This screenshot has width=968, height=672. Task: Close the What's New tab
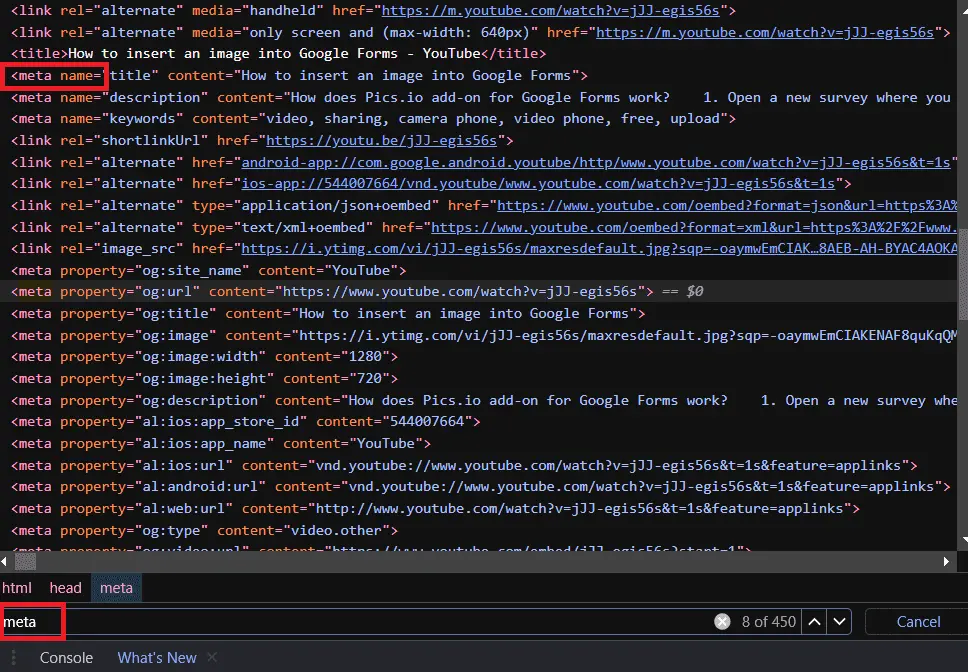[x=212, y=657]
